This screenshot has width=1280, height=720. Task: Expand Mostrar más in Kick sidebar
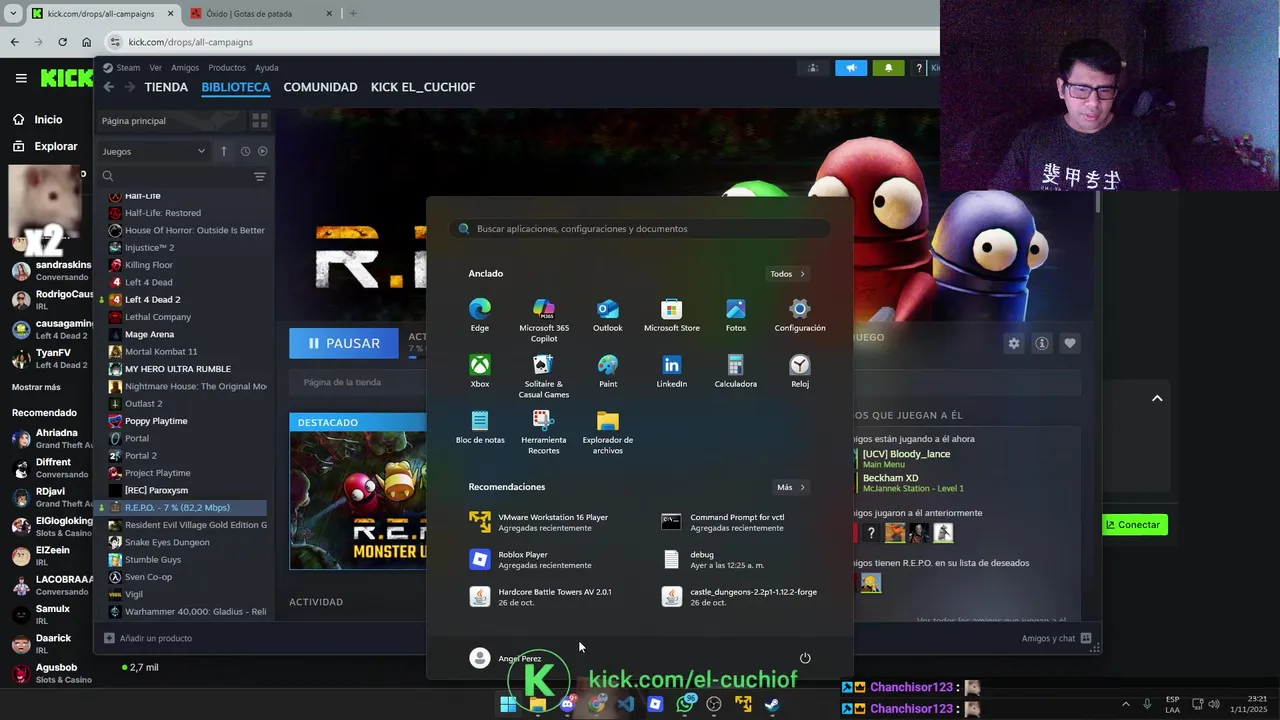coord(36,387)
